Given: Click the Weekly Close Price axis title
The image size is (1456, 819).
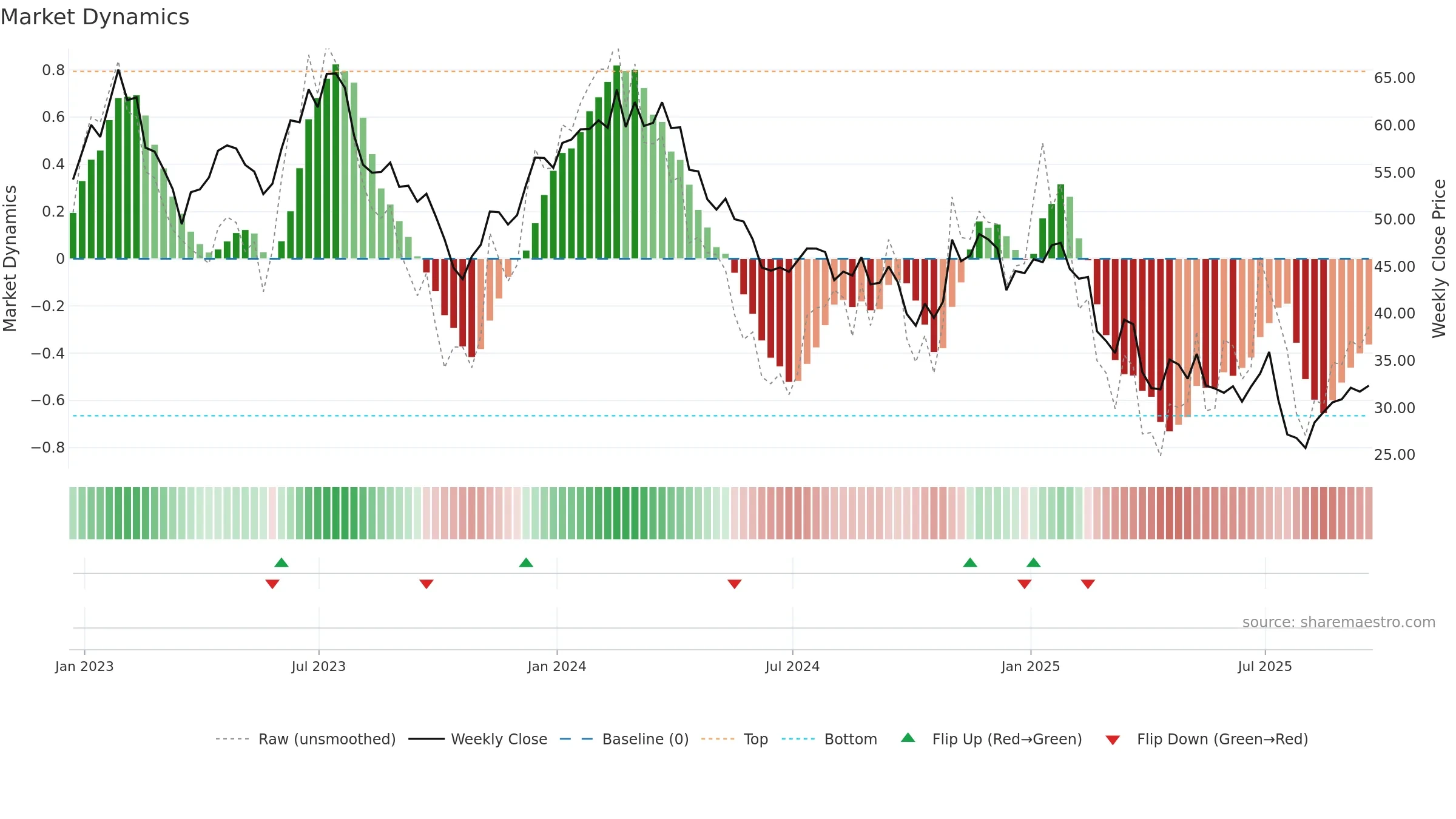Looking at the screenshot, I should [x=1439, y=258].
